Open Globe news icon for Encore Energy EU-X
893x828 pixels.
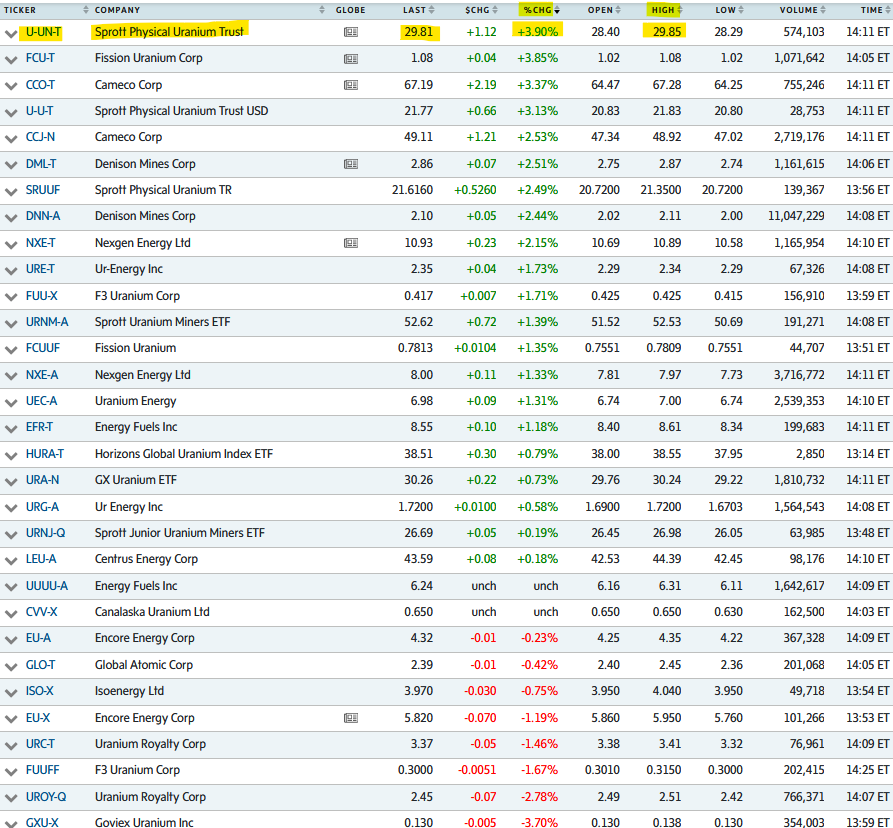coord(351,718)
